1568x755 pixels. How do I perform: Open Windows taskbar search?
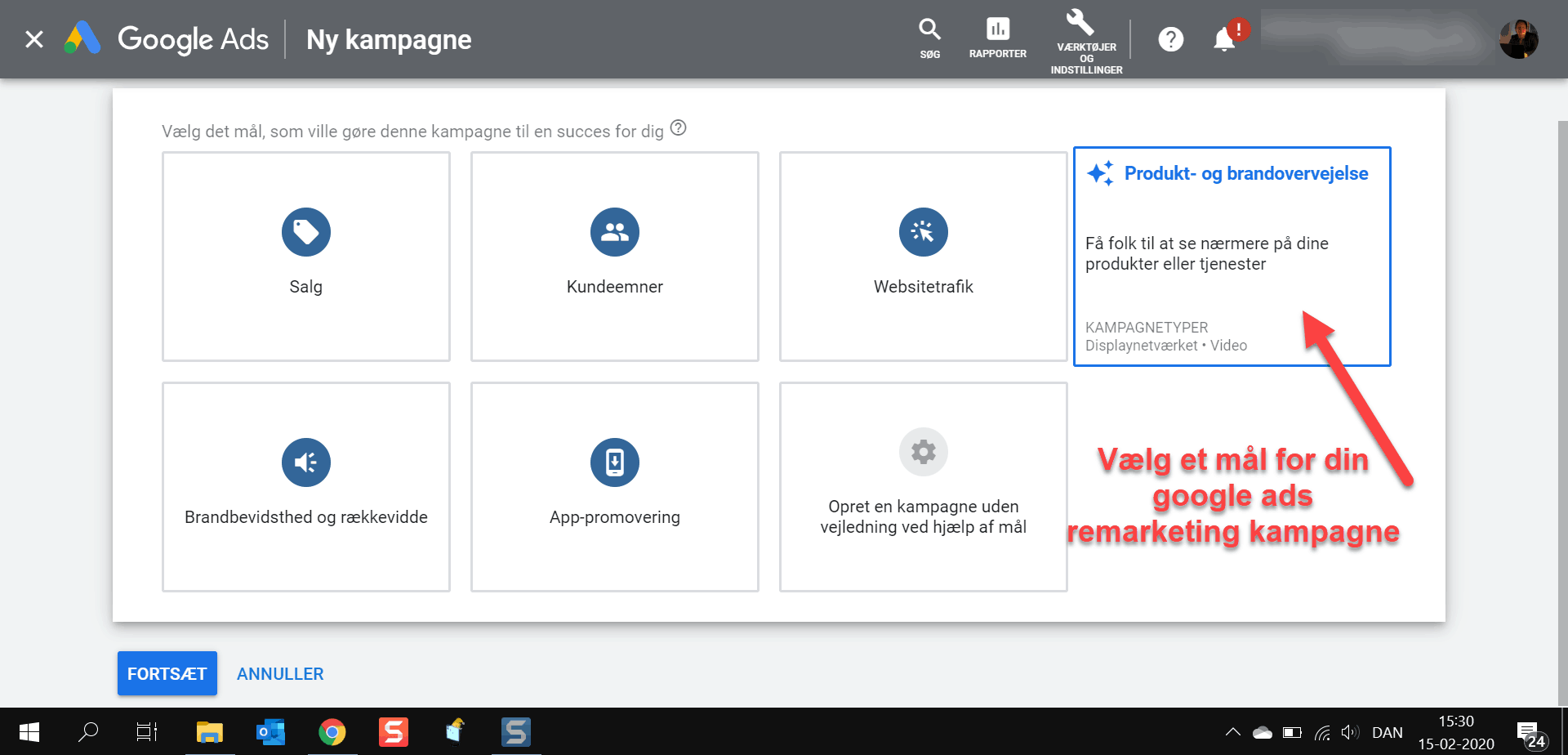(88, 731)
